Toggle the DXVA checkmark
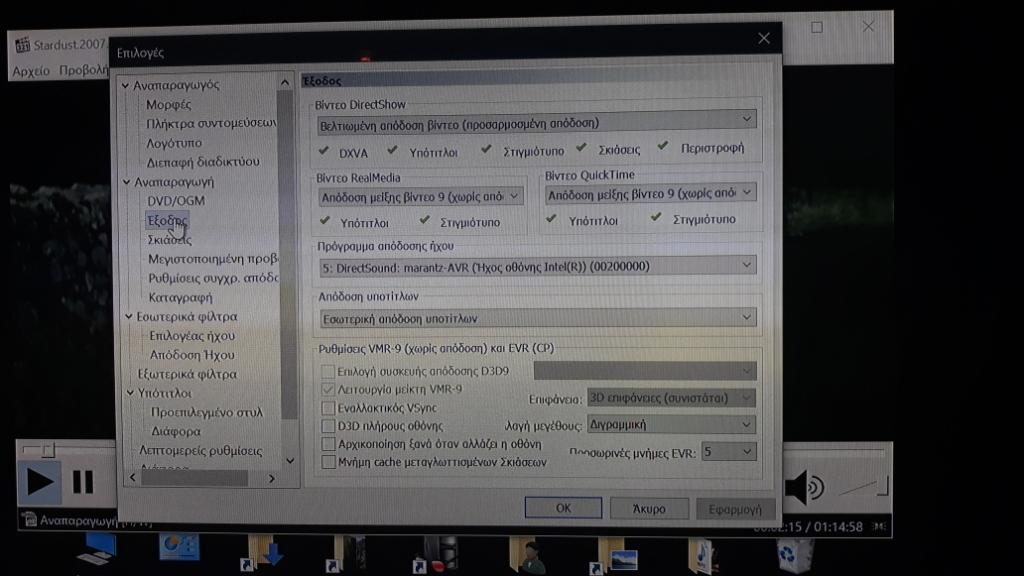Screen dimensions: 1024x576 (x=324, y=152)
